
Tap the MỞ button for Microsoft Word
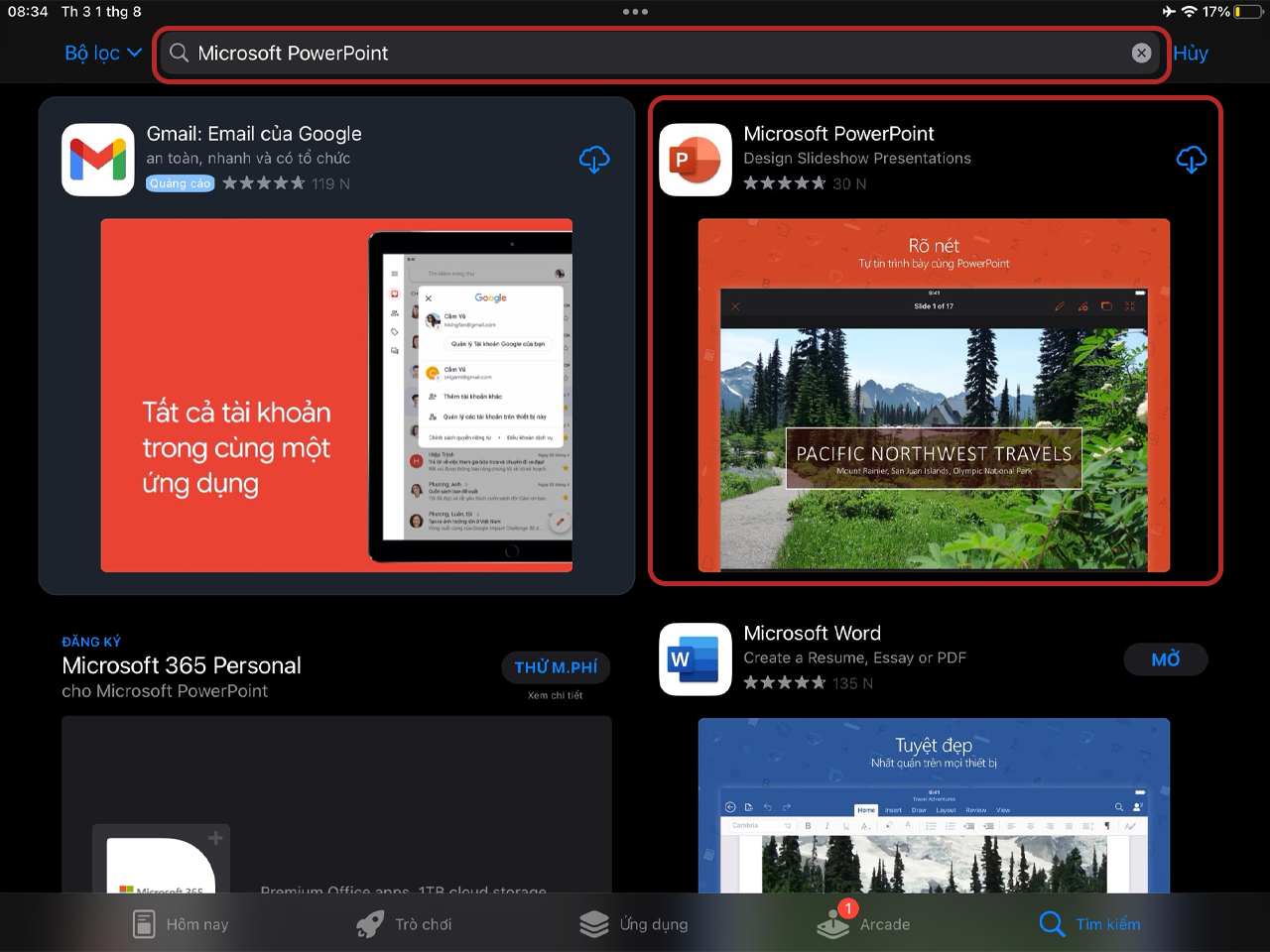click(1166, 659)
